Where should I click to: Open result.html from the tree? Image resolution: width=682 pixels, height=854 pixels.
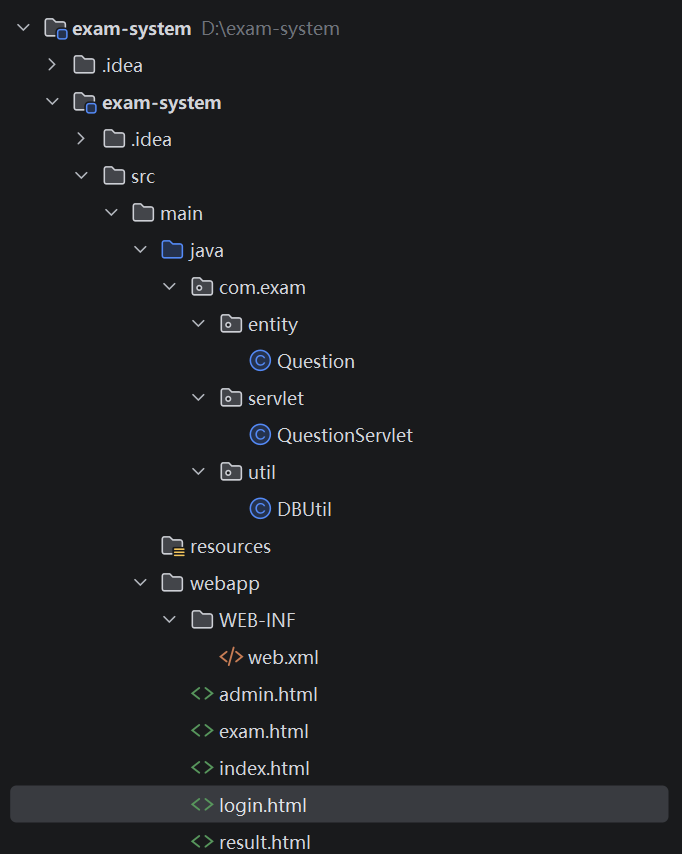tap(264, 842)
